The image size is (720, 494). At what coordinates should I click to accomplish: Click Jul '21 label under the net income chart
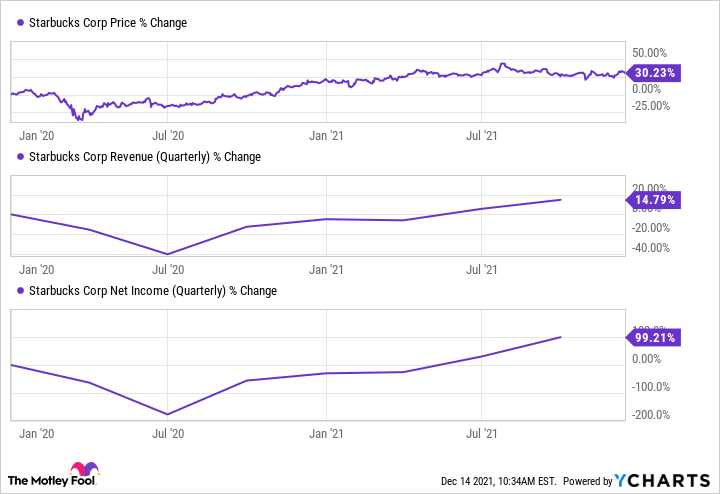[482, 433]
